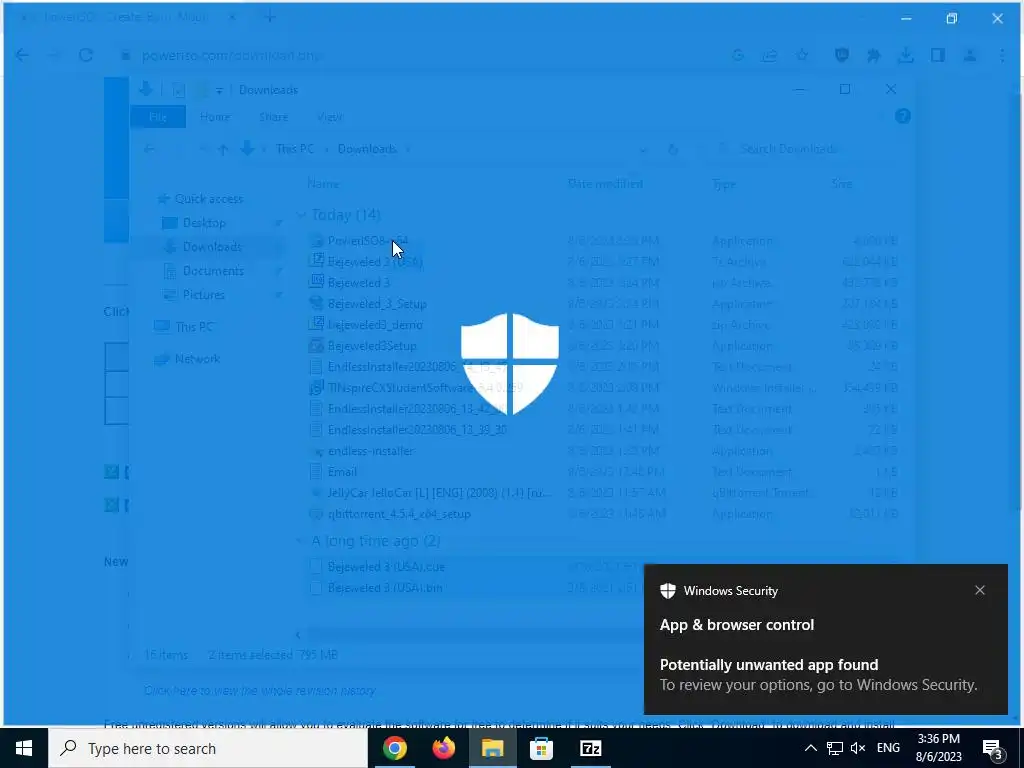Open the clock and calendar flyout
This screenshot has width=1024, height=768.
pyautogui.click(x=938, y=748)
